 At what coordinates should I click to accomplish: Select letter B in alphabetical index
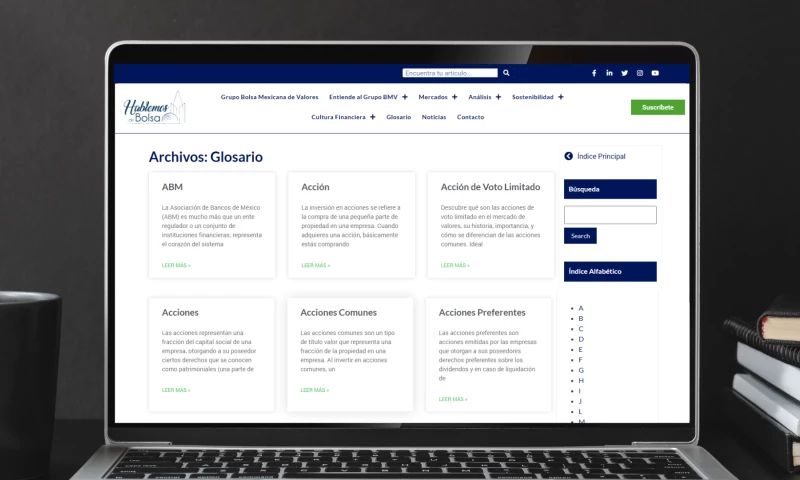pos(581,318)
